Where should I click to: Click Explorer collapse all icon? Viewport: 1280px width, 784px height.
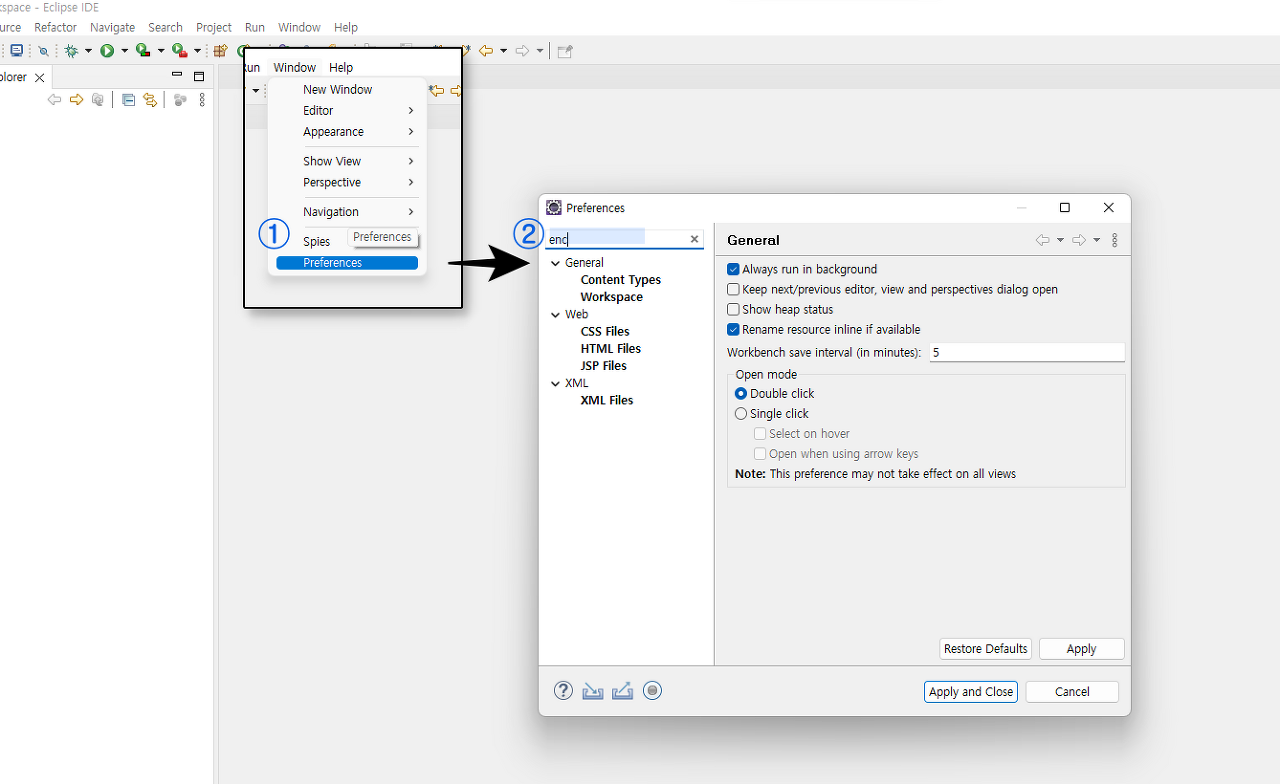pos(128,100)
